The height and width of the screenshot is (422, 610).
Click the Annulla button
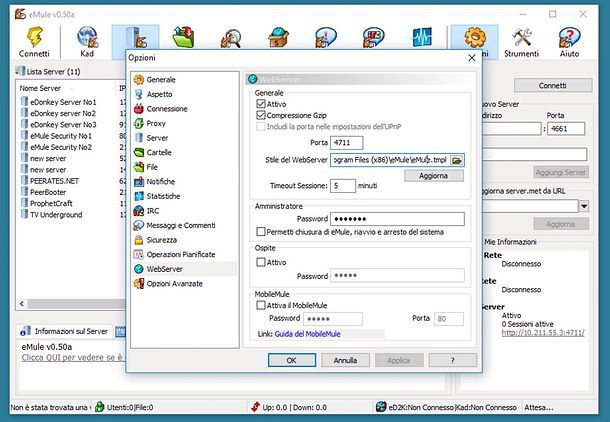pos(345,359)
